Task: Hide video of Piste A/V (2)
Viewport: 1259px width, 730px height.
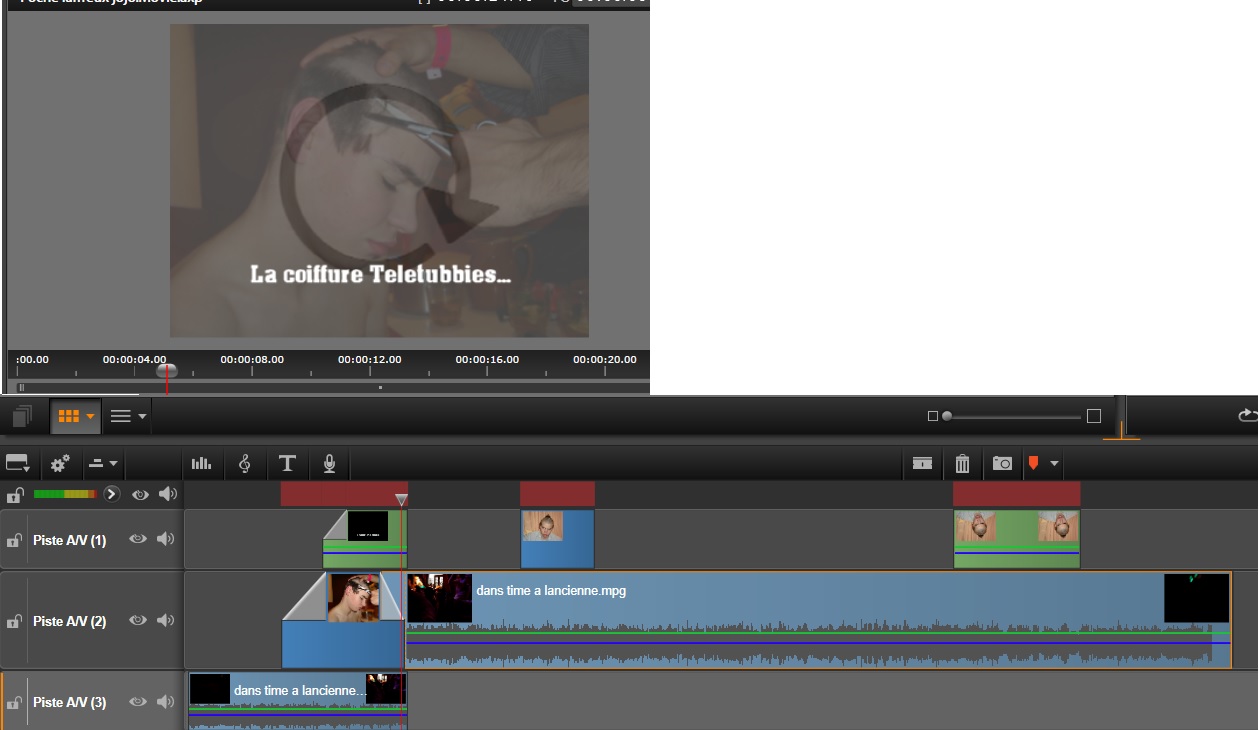Action: (x=138, y=620)
